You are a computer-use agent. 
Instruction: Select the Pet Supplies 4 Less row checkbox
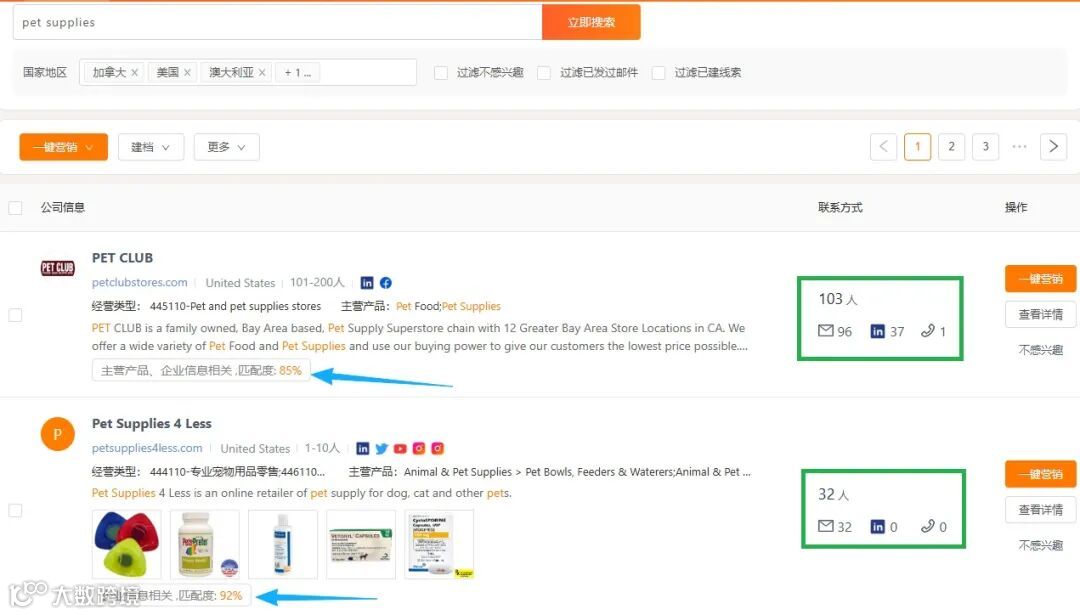(15, 510)
